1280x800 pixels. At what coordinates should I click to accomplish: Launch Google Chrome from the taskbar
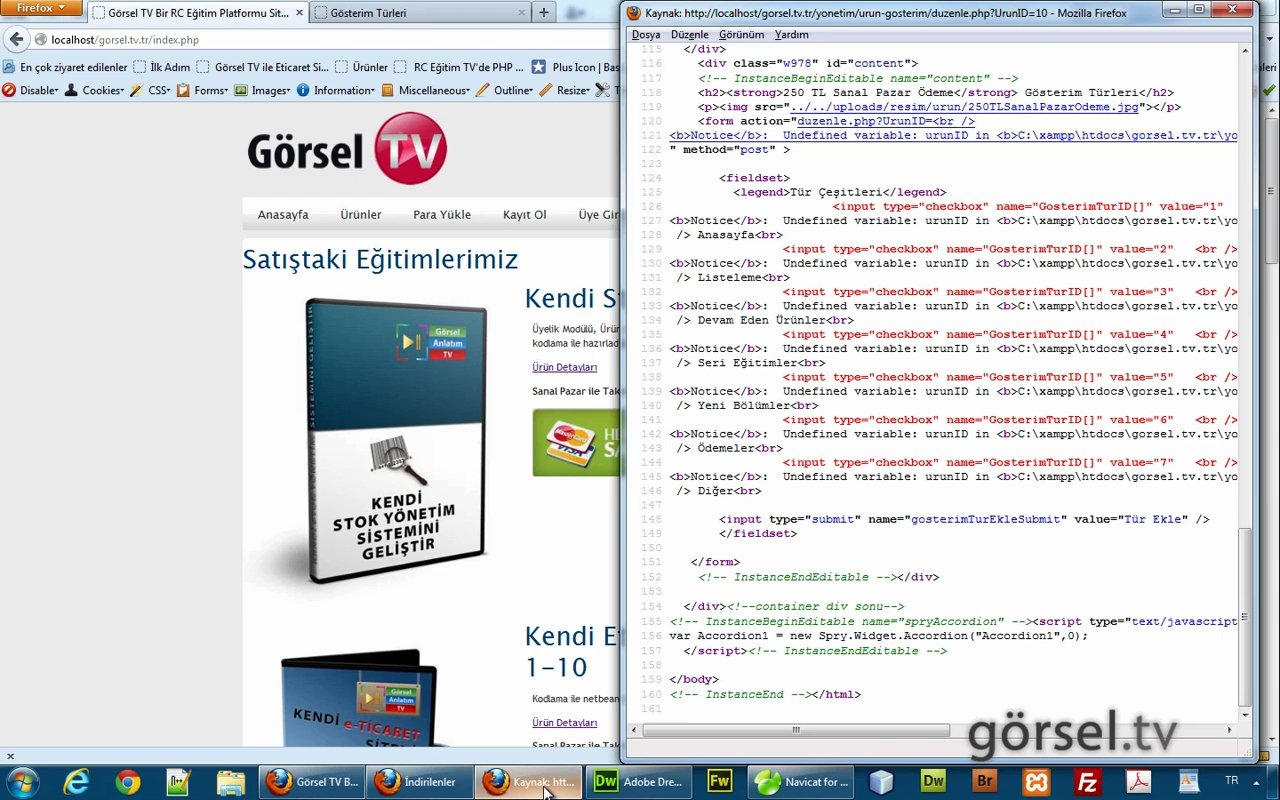[128, 781]
